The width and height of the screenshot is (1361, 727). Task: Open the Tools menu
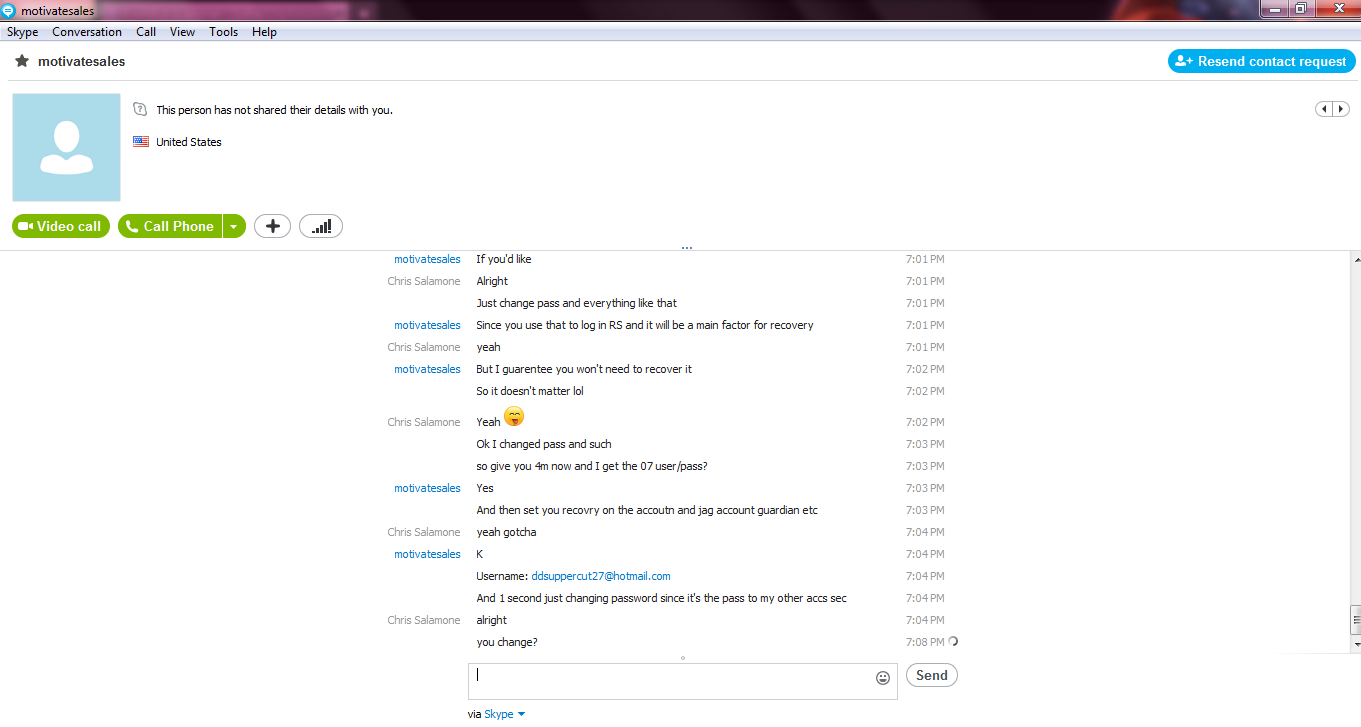coord(224,32)
